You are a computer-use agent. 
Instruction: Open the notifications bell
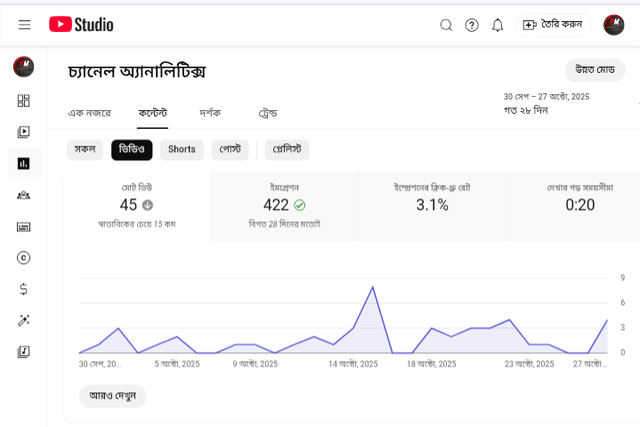497,25
